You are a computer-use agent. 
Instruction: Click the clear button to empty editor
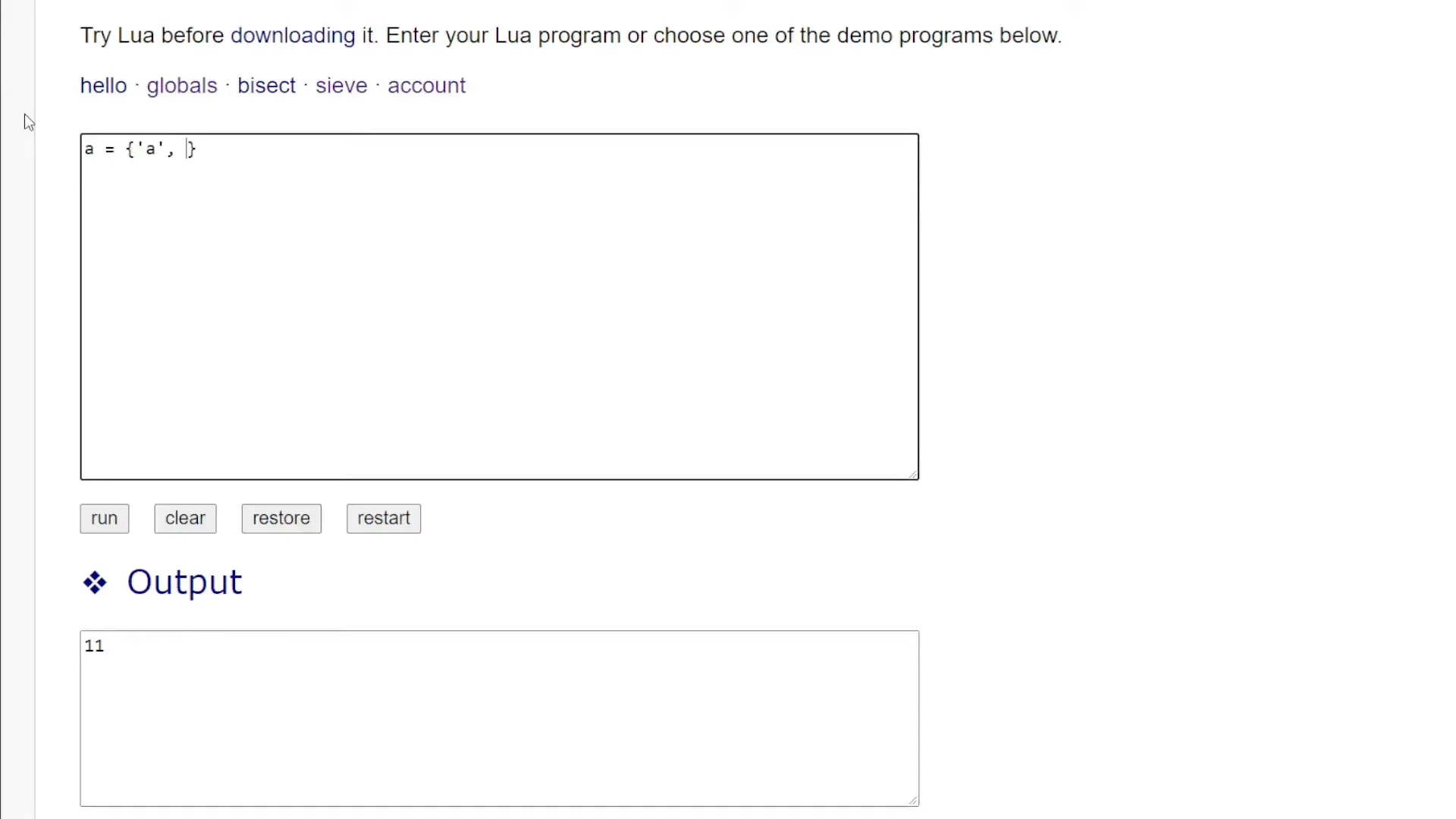click(x=185, y=518)
